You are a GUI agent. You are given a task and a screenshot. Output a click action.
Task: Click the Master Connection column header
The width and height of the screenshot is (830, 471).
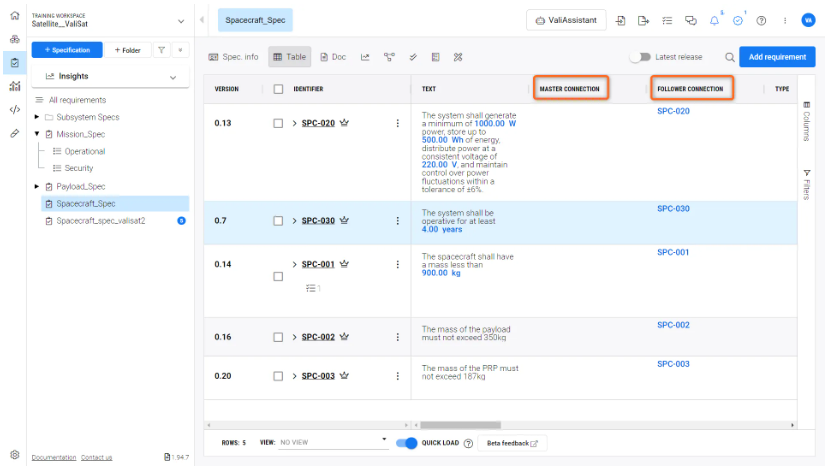(570, 89)
